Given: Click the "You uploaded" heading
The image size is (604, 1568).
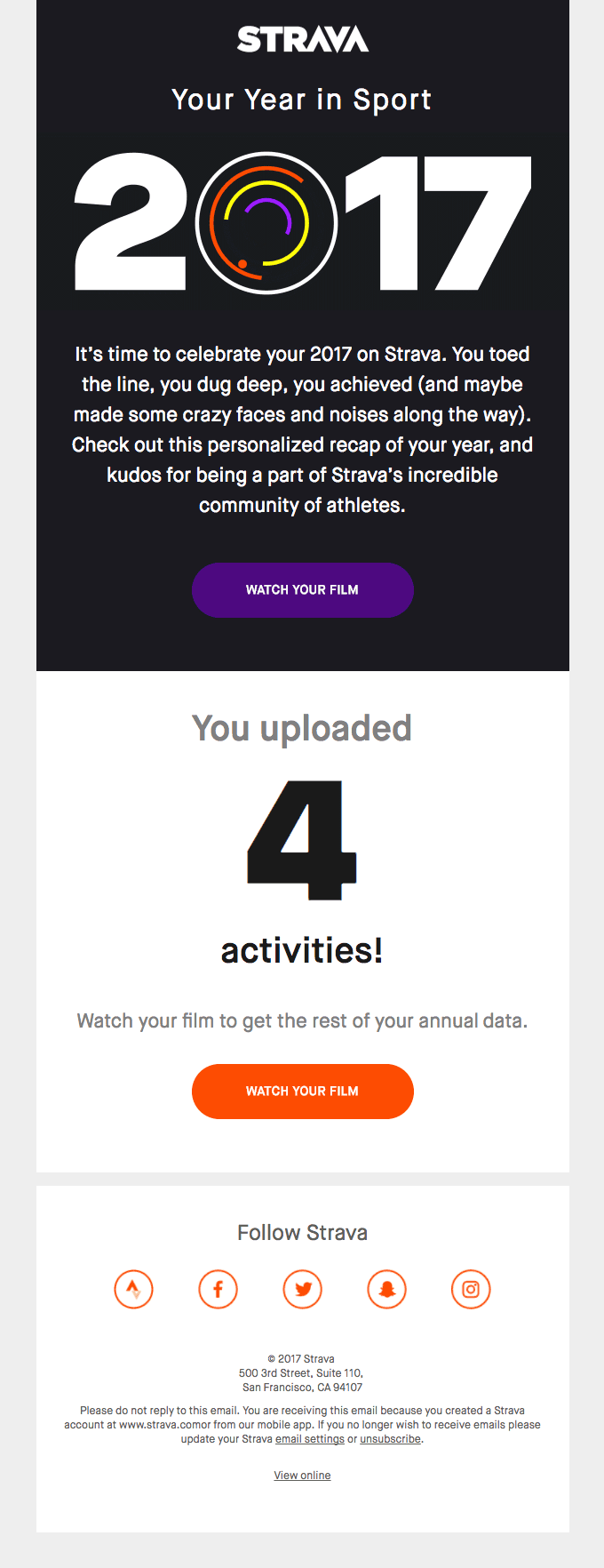Looking at the screenshot, I should coord(302,728).
